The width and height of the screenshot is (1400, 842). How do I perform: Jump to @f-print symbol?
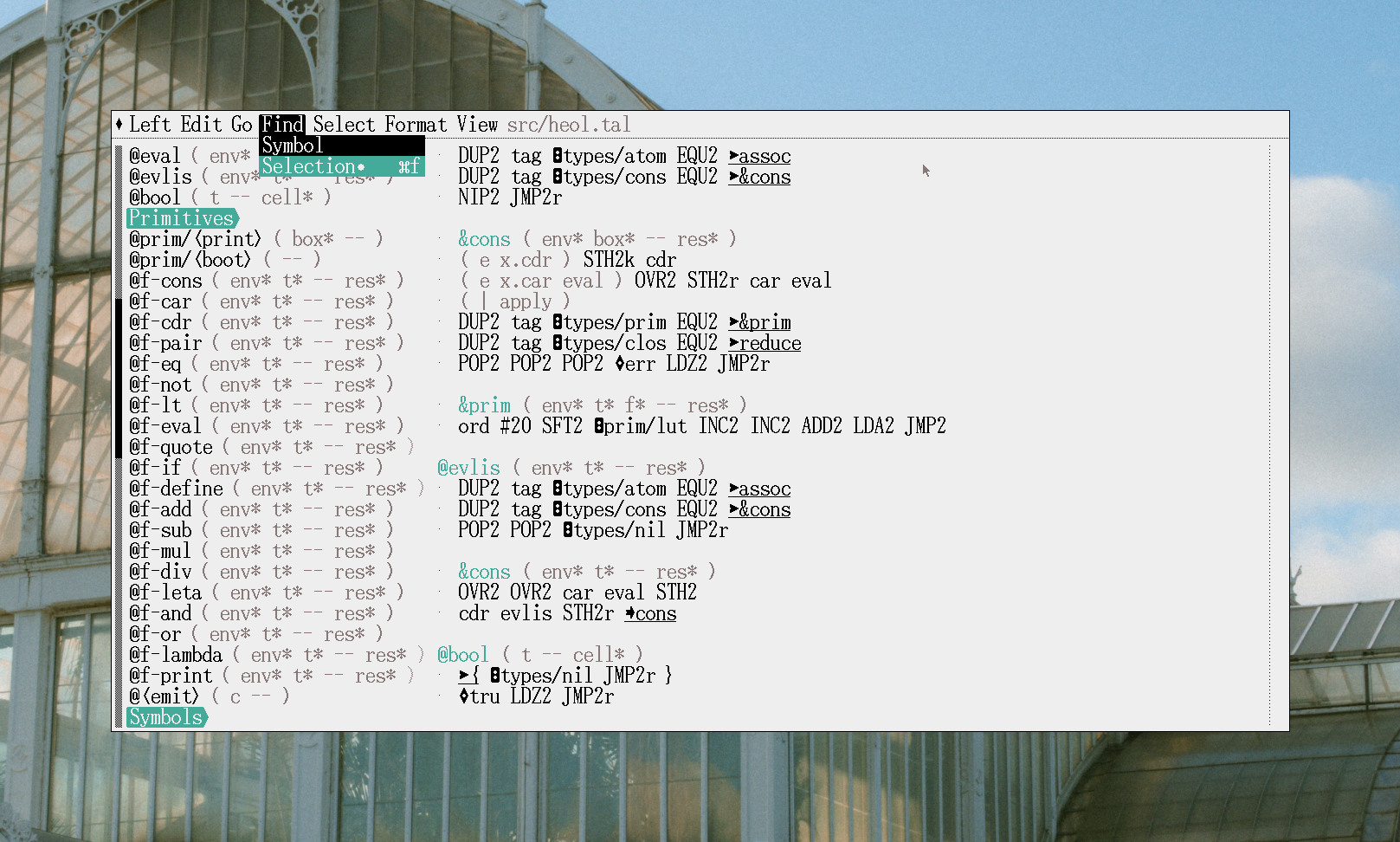pos(171,676)
